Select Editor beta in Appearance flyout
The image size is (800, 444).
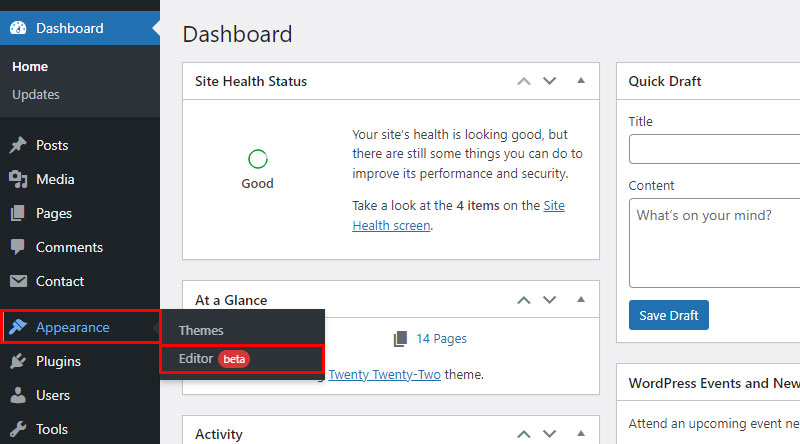pos(242,359)
